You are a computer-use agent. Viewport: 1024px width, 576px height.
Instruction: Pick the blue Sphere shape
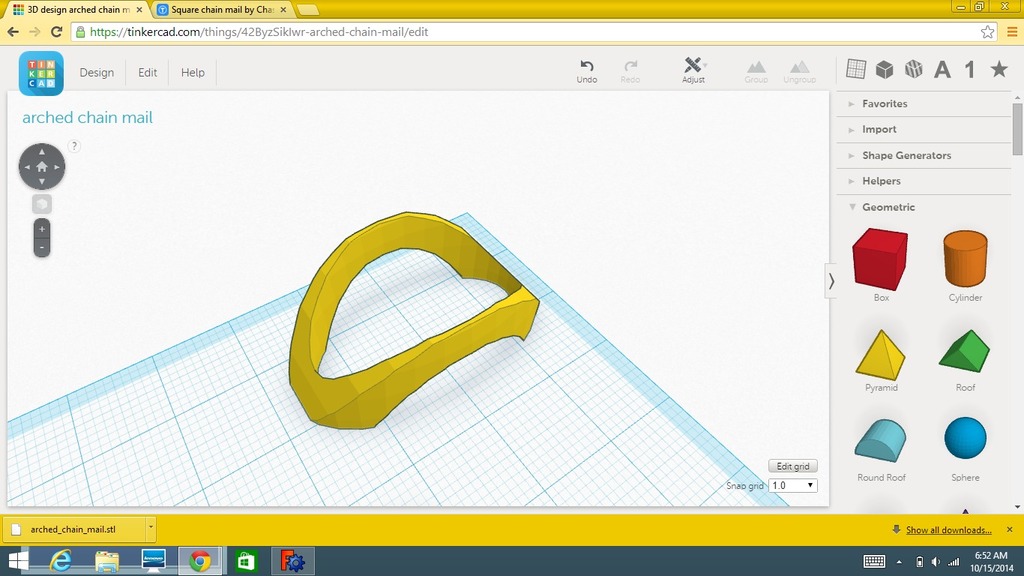pos(965,438)
